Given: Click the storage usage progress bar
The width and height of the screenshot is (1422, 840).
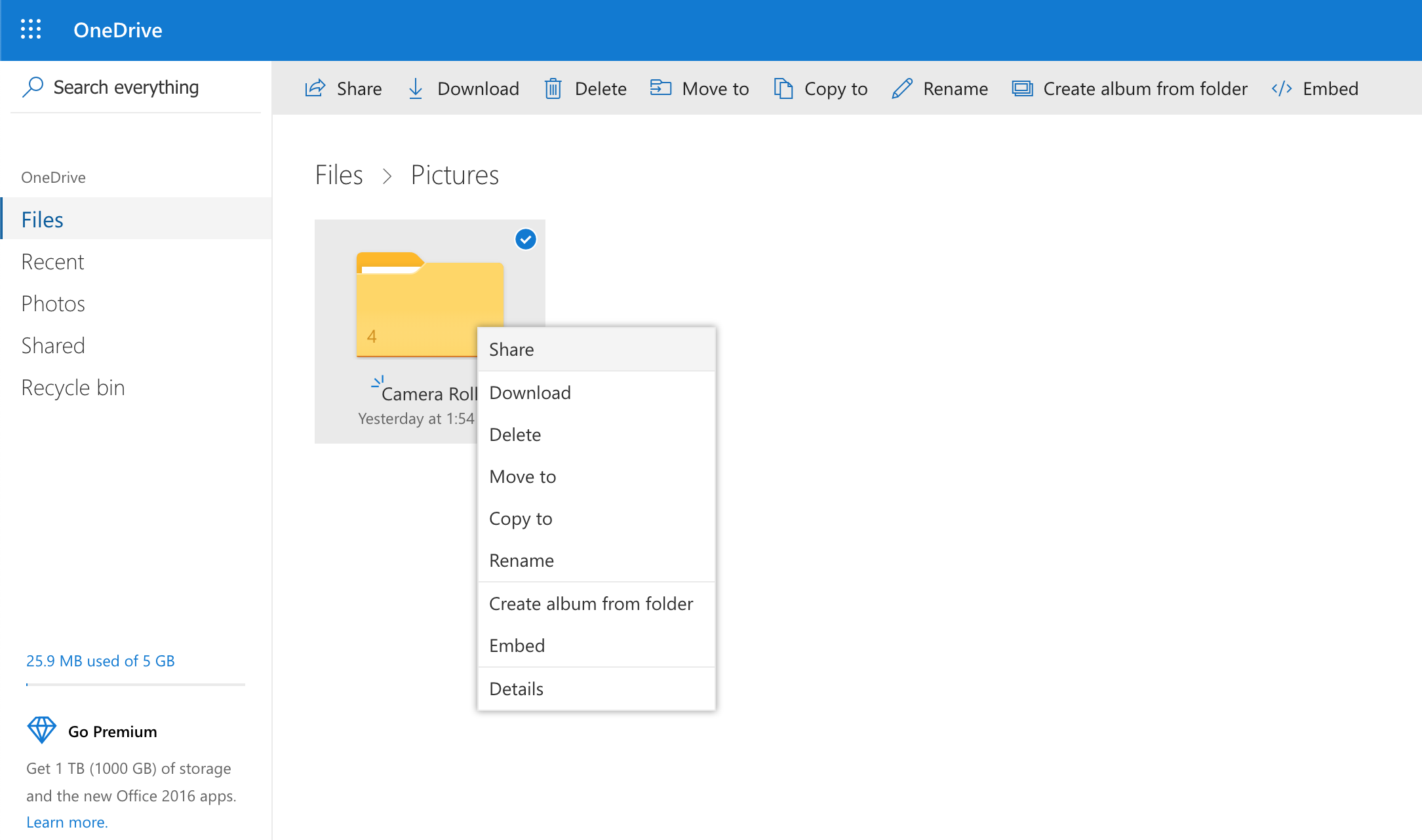Looking at the screenshot, I should pyautogui.click(x=136, y=684).
